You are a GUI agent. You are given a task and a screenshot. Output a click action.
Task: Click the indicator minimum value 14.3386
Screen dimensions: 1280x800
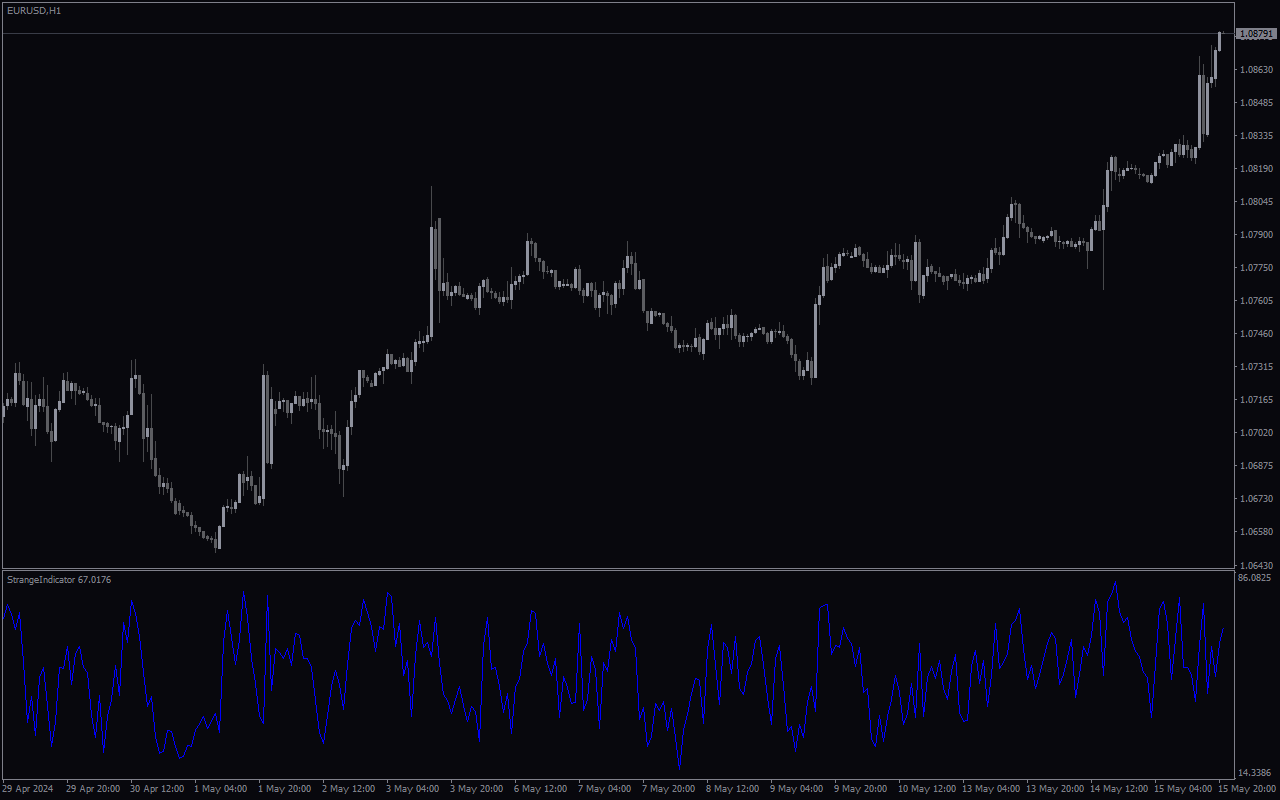(x=1254, y=773)
